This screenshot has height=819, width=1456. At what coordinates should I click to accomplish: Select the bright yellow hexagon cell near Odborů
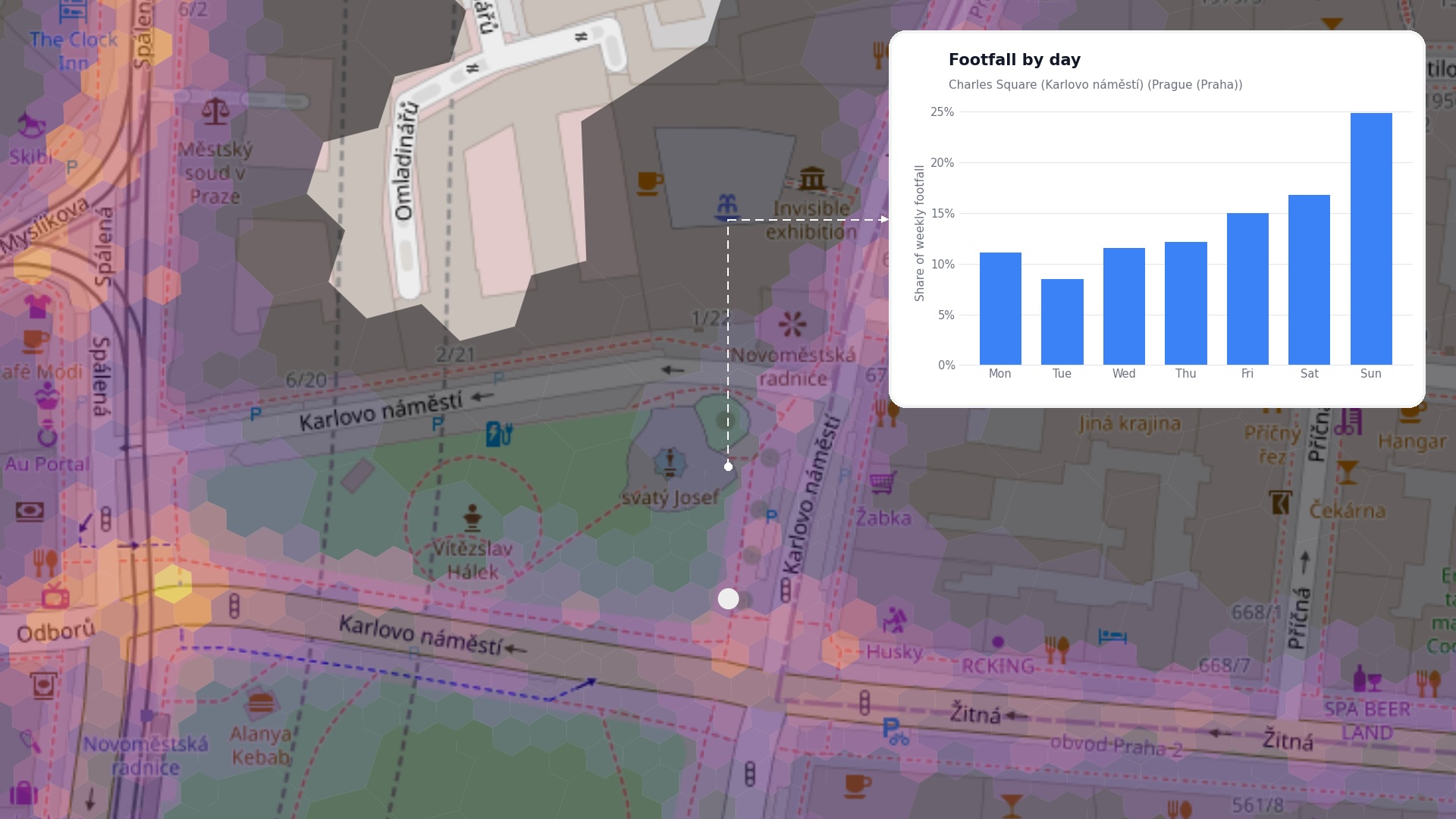tap(173, 584)
